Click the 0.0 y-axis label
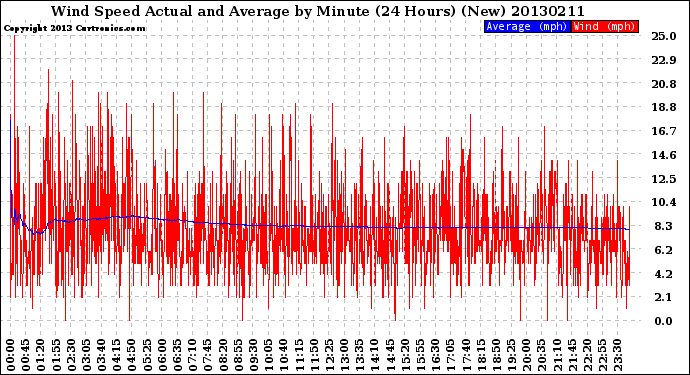Screen dimensions: 690x375 [x=664, y=321]
